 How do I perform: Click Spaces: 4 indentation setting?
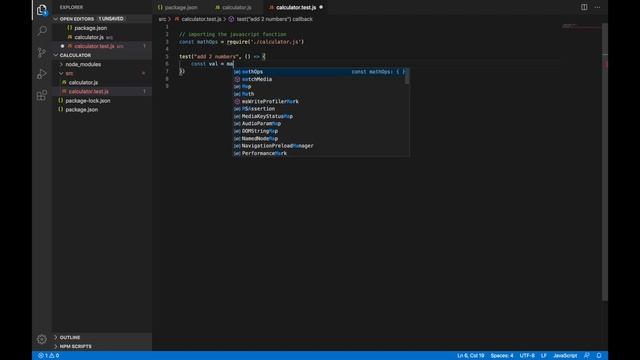(502, 356)
